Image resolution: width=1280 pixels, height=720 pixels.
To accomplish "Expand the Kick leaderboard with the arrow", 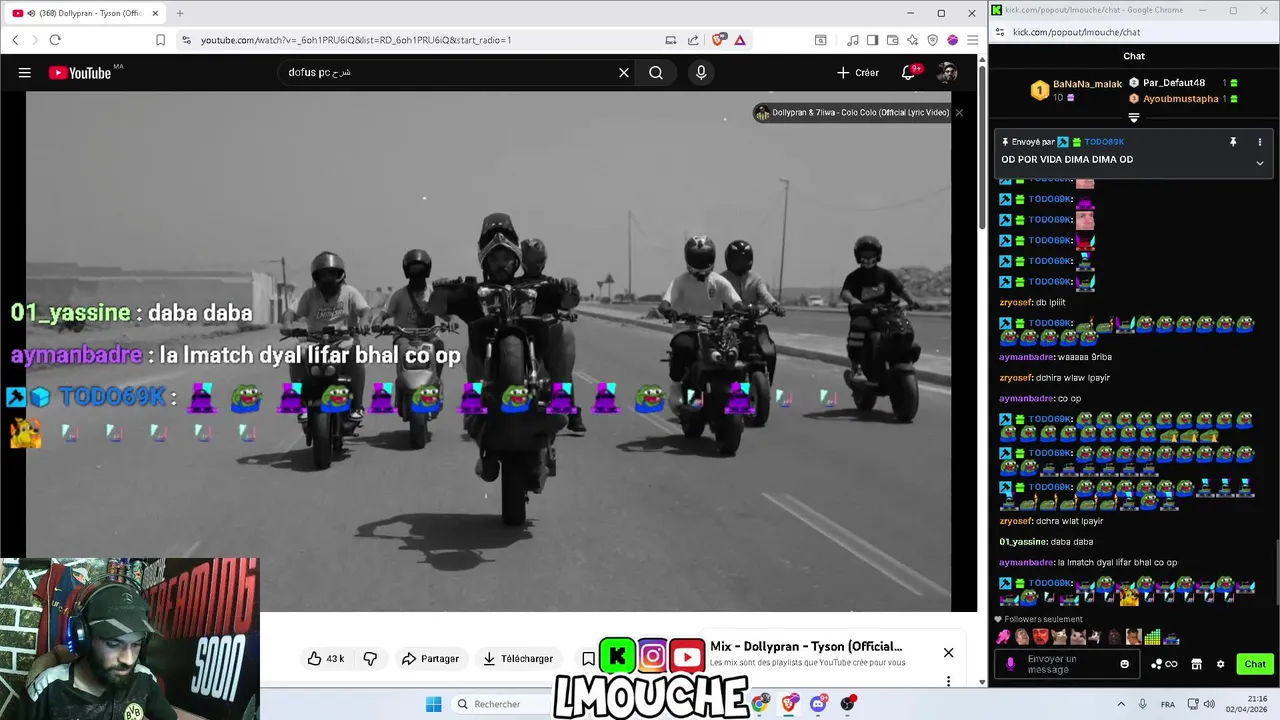I will coord(1134,118).
